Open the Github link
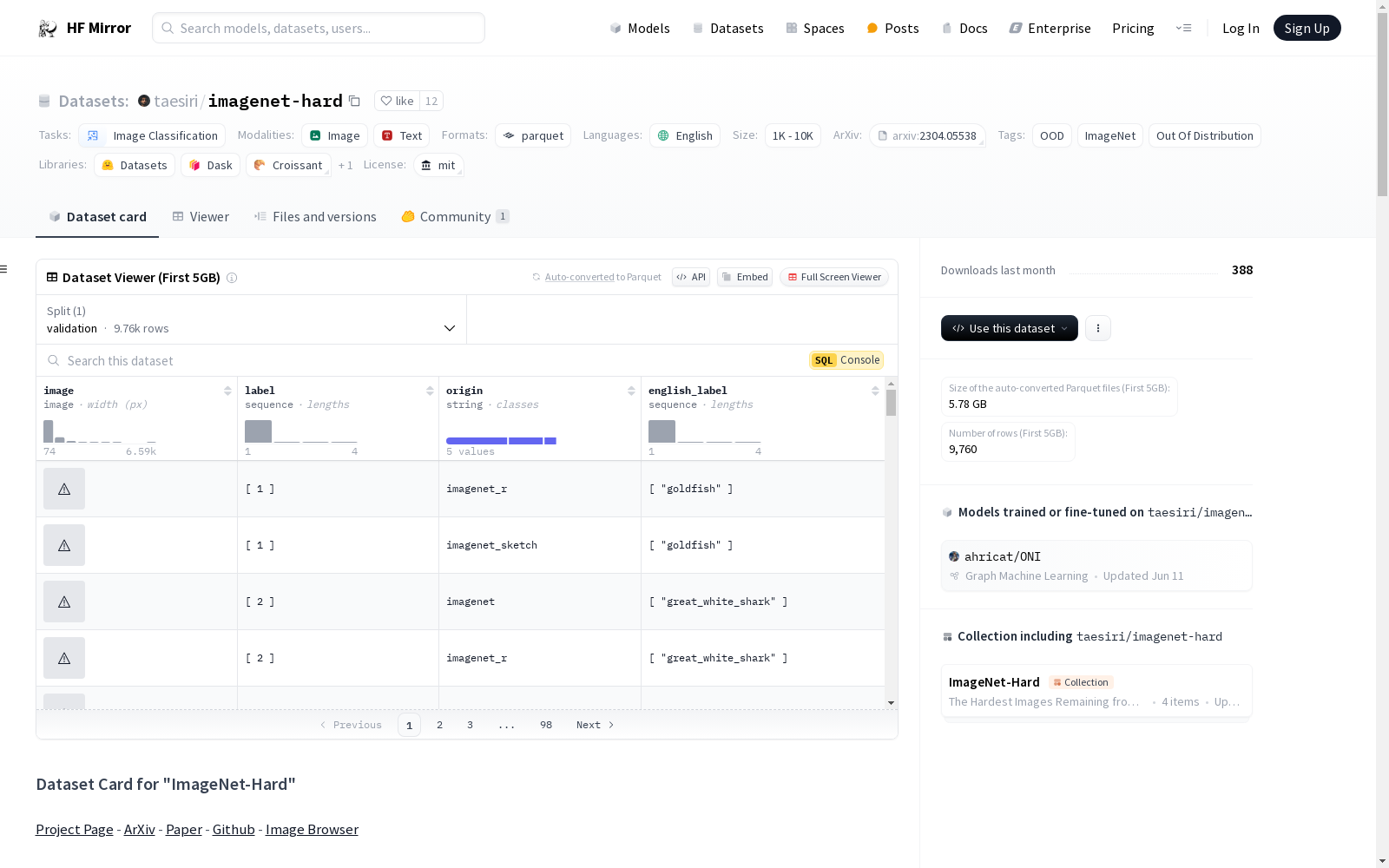The height and width of the screenshot is (868, 1389). coord(234,830)
